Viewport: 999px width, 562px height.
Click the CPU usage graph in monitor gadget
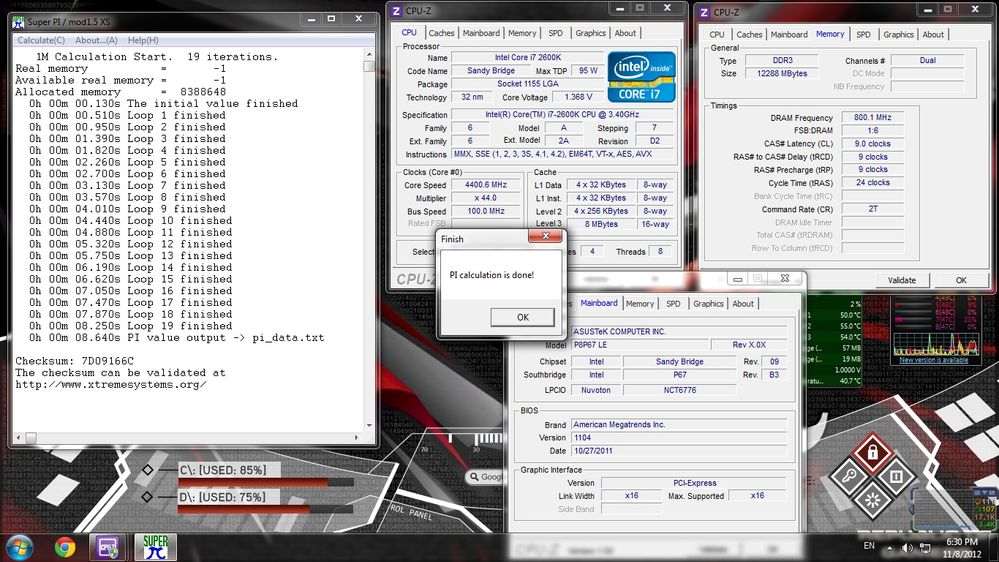[936, 343]
